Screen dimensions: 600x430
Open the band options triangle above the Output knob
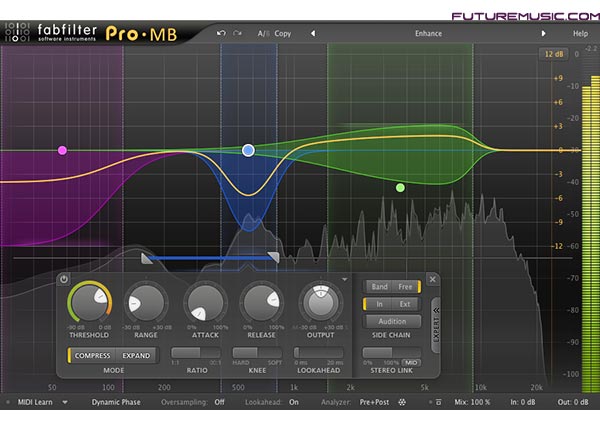[344, 280]
